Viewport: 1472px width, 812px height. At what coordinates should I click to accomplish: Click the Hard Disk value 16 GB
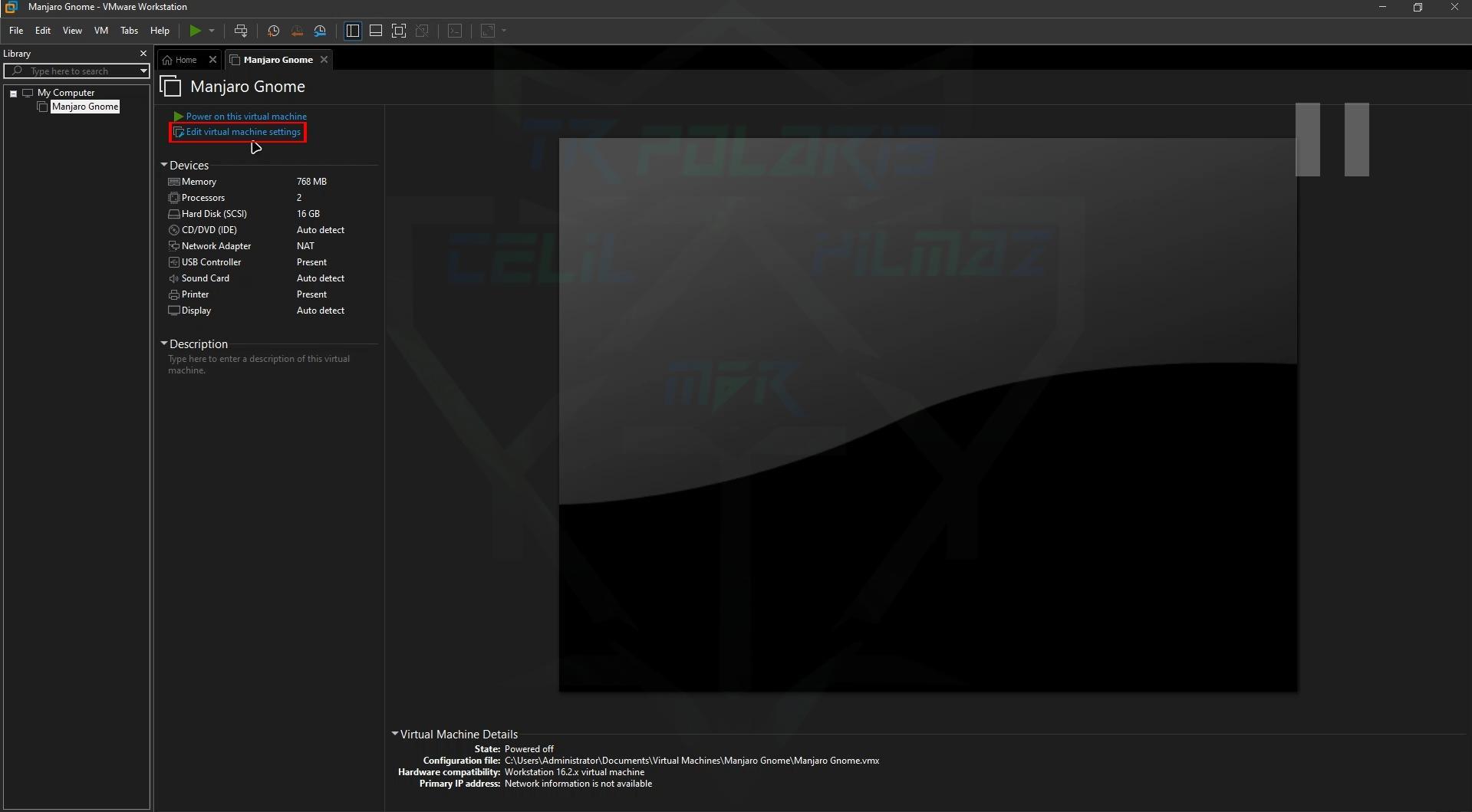pos(308,214)
